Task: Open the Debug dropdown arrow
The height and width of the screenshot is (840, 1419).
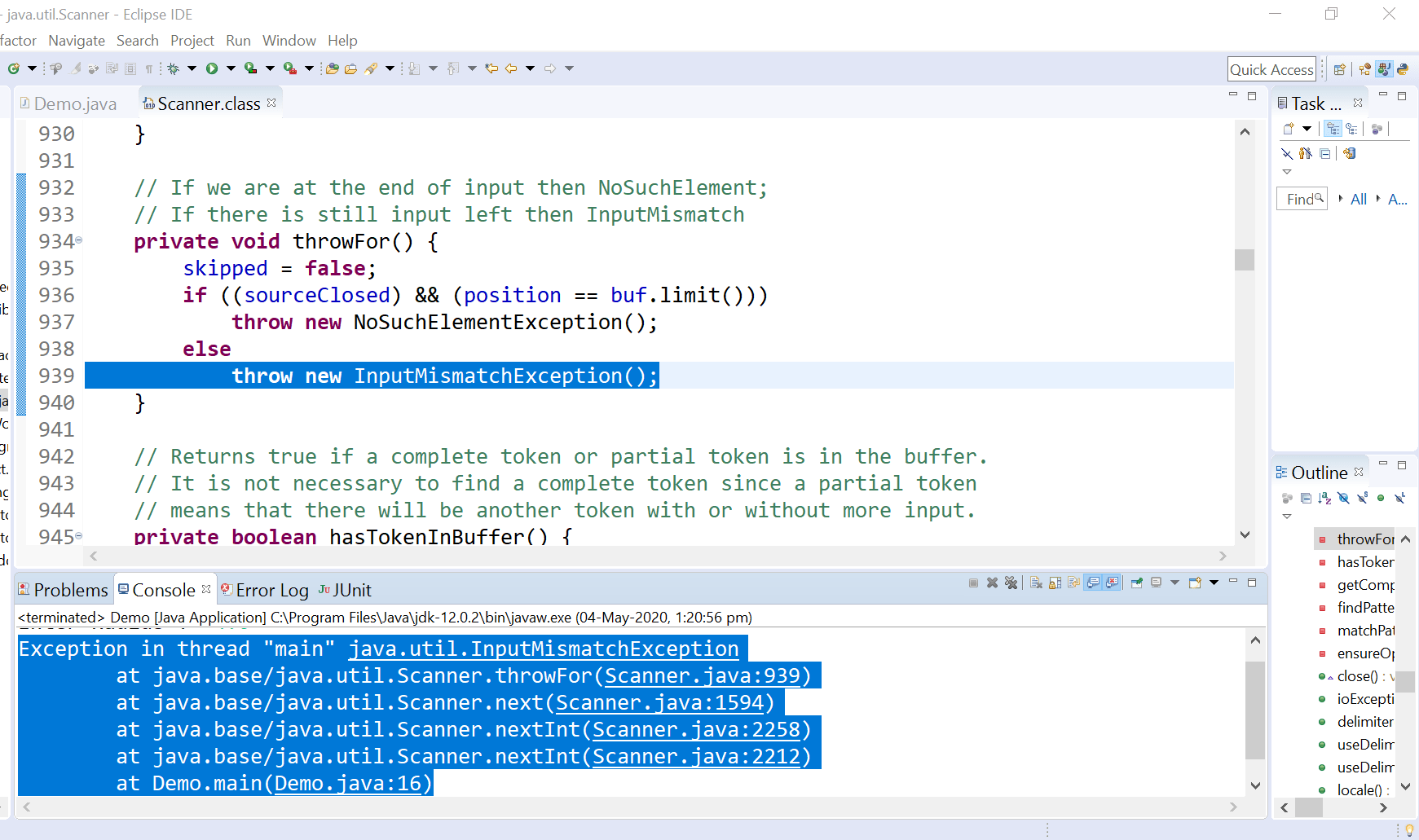Action: click(x=191, y=68)
